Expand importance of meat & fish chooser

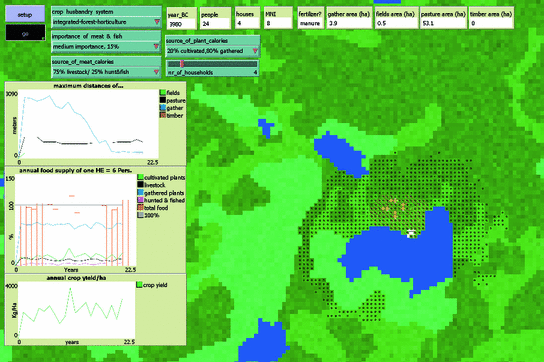pyautogui.click(x=106, y=47)
